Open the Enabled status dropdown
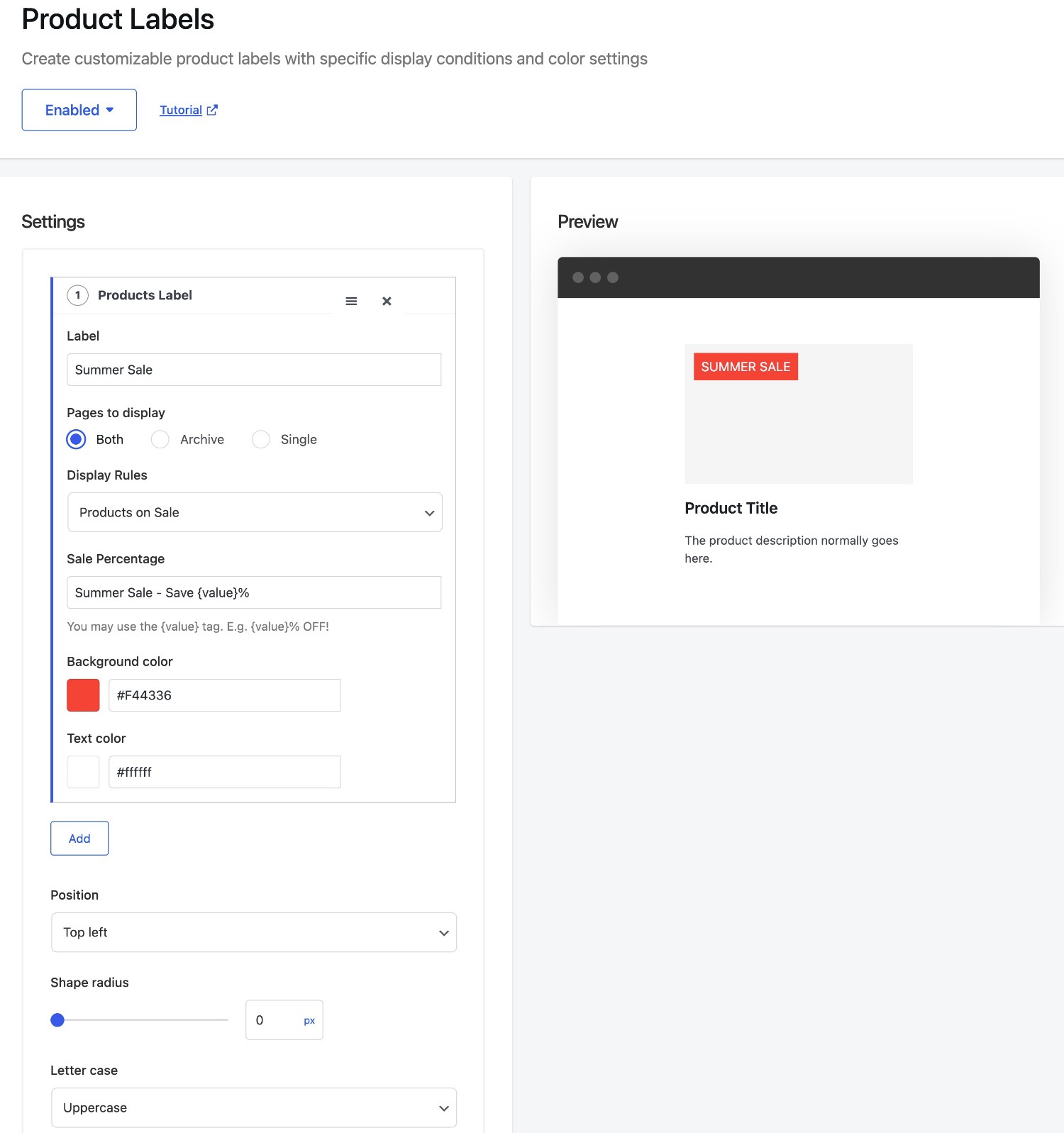Screen dimensions: 1064x1133 click(79, 110)
